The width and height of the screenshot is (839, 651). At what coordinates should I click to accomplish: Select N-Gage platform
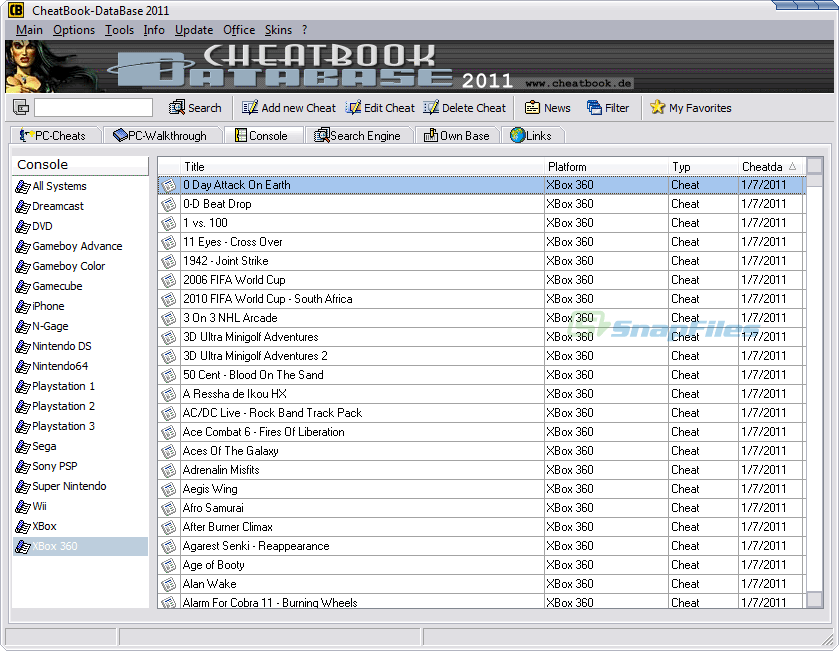80,326
